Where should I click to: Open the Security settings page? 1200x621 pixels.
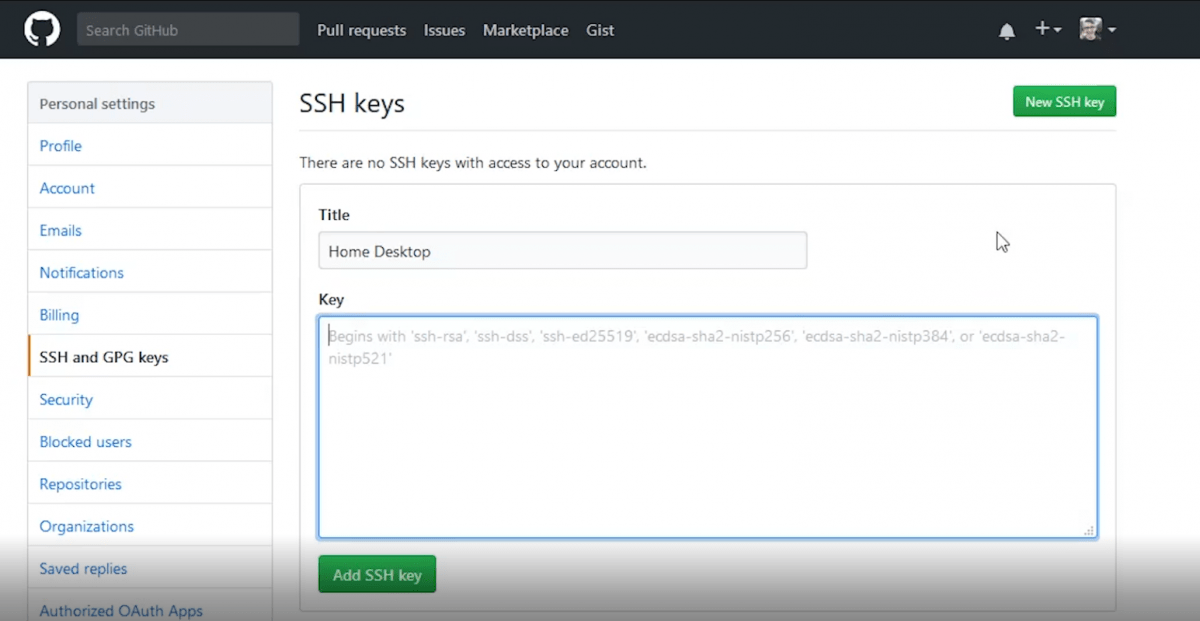(x=66, y=399)
